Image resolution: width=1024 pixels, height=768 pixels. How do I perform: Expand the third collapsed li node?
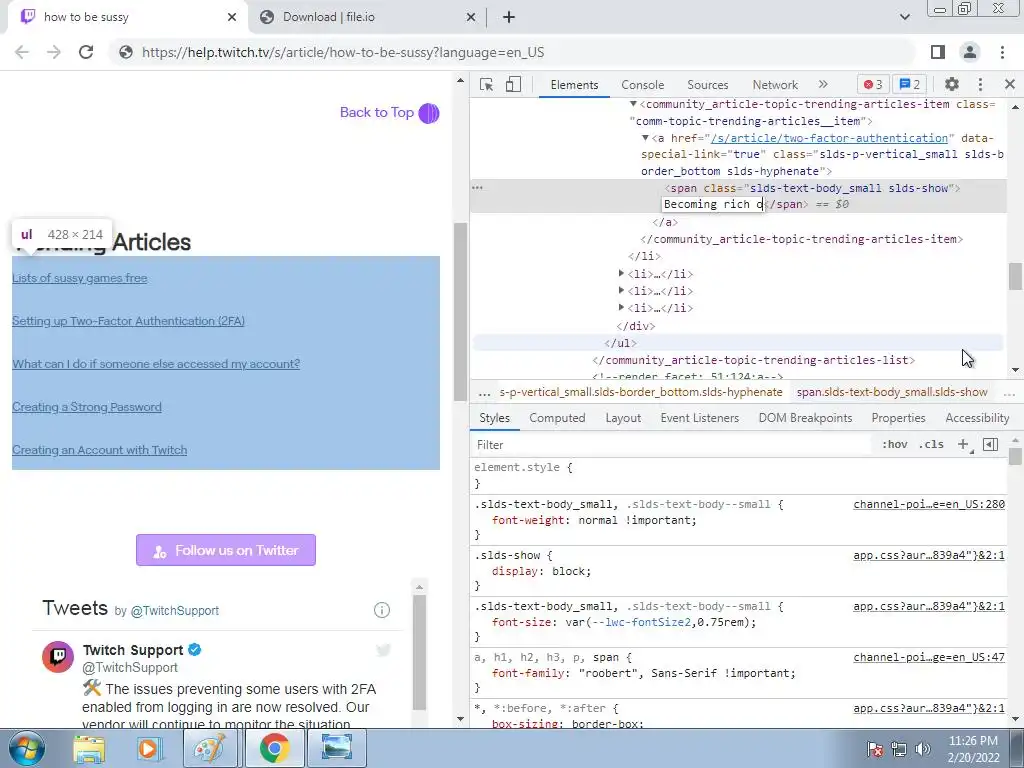coord(621,308)
